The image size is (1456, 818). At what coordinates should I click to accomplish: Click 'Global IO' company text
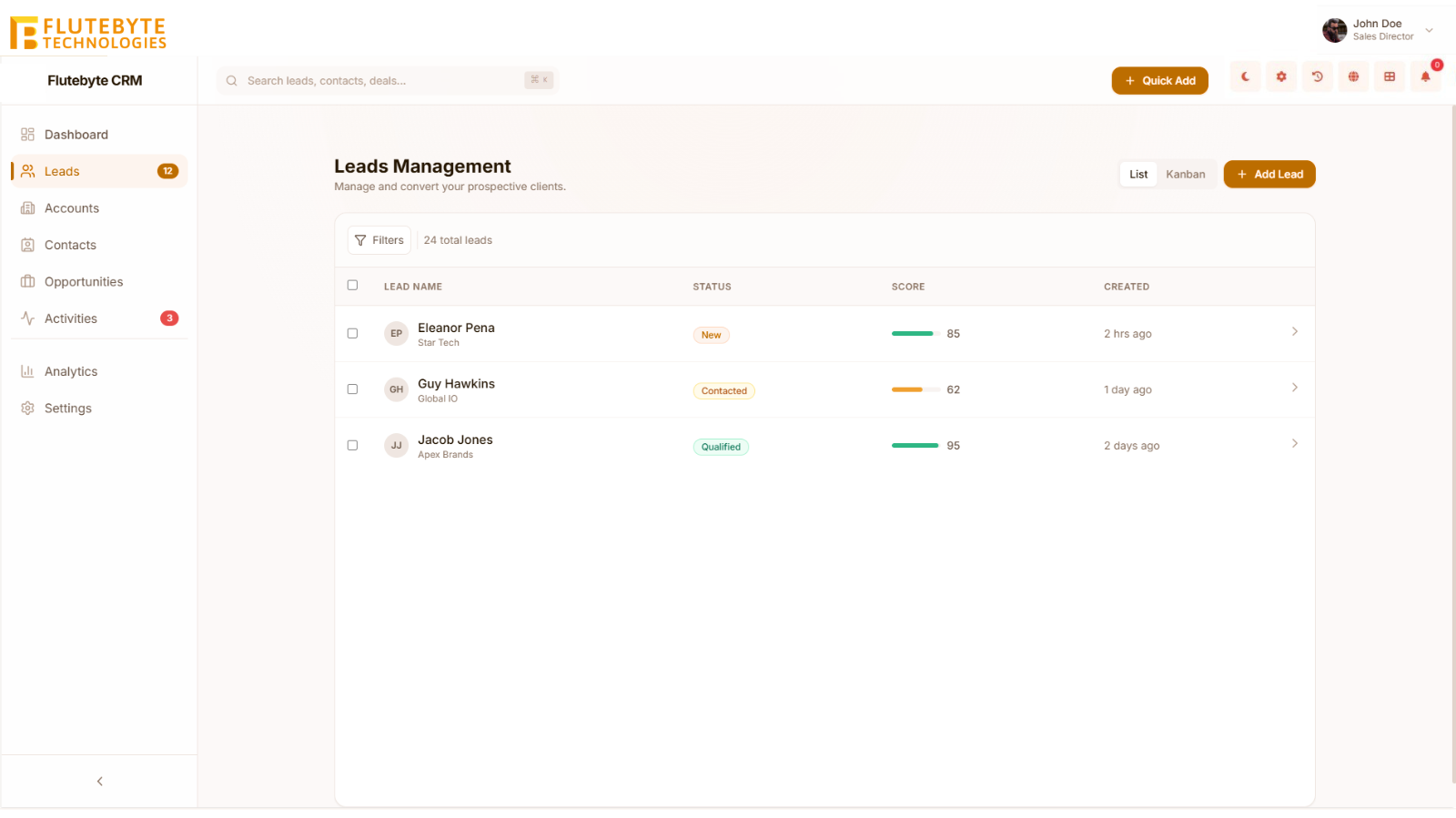click(x=438, y=399)
